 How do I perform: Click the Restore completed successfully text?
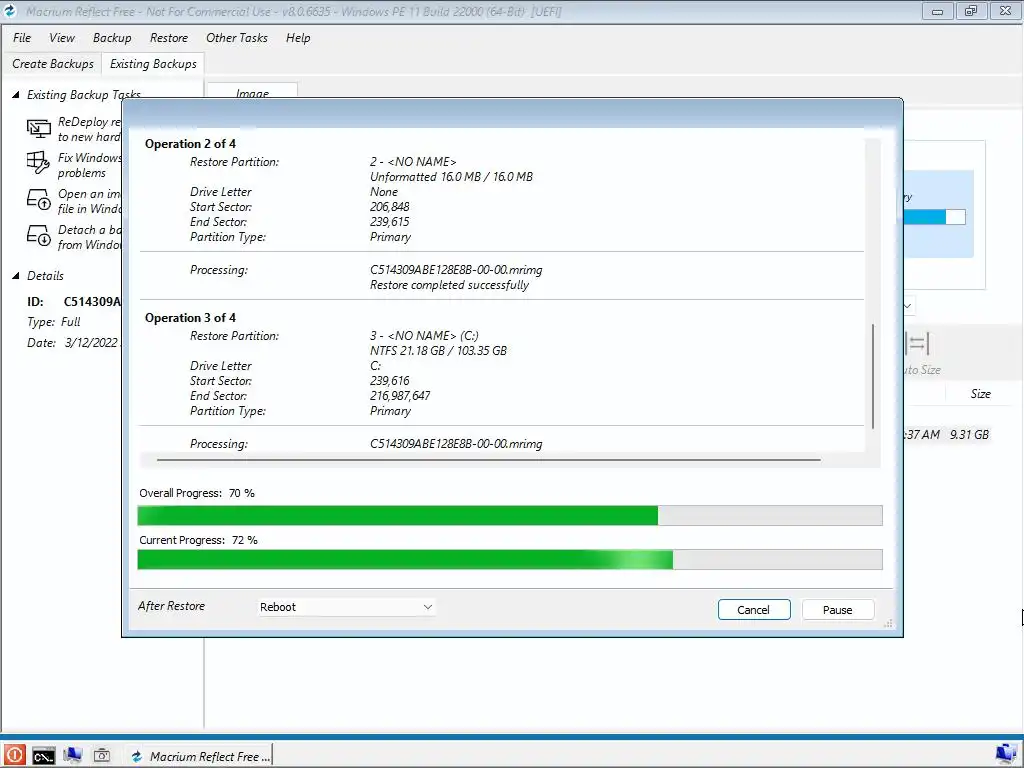[x=449, y=285]
